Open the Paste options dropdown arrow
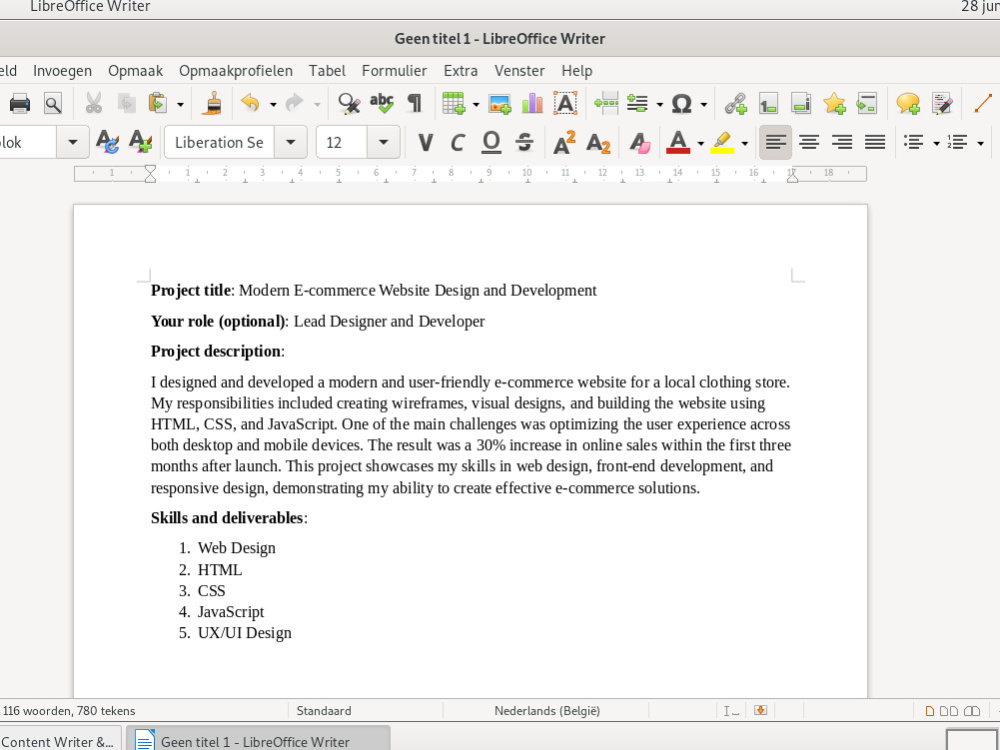Image resolution: width=1000 pixels, height=750 pixels. [180, 105]
